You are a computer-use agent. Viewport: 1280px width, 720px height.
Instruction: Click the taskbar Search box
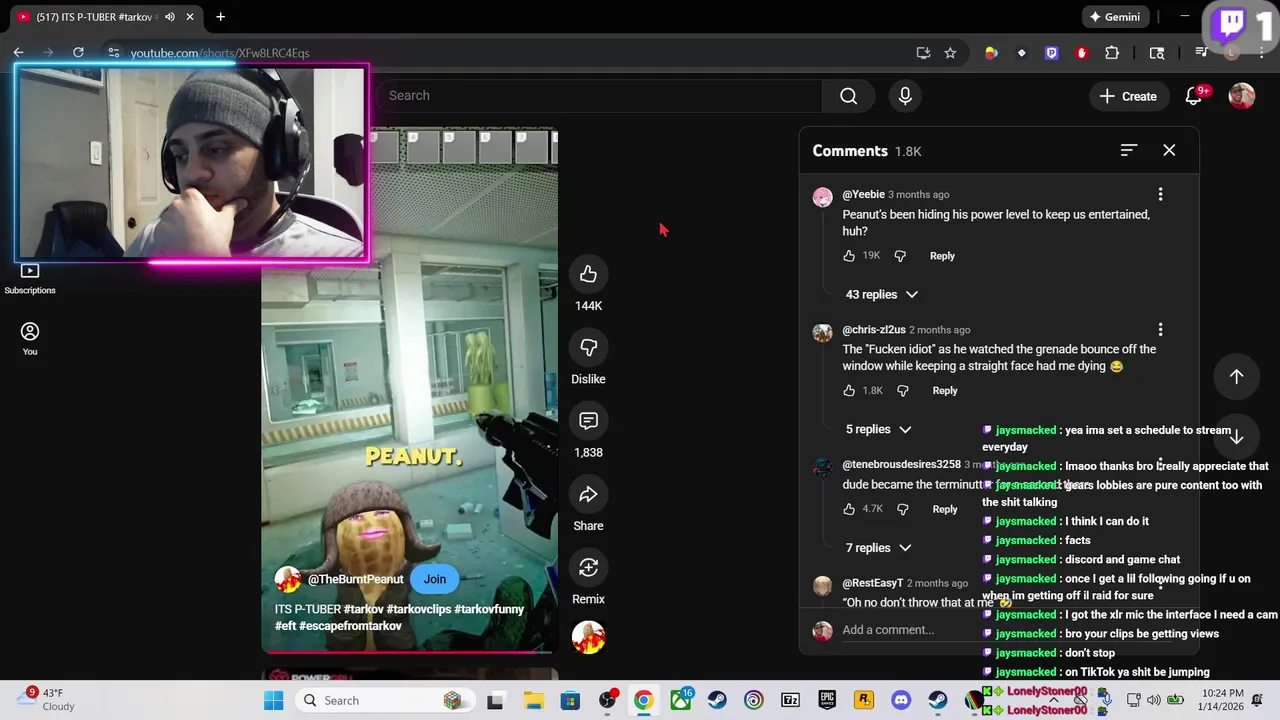click(385, 700)
